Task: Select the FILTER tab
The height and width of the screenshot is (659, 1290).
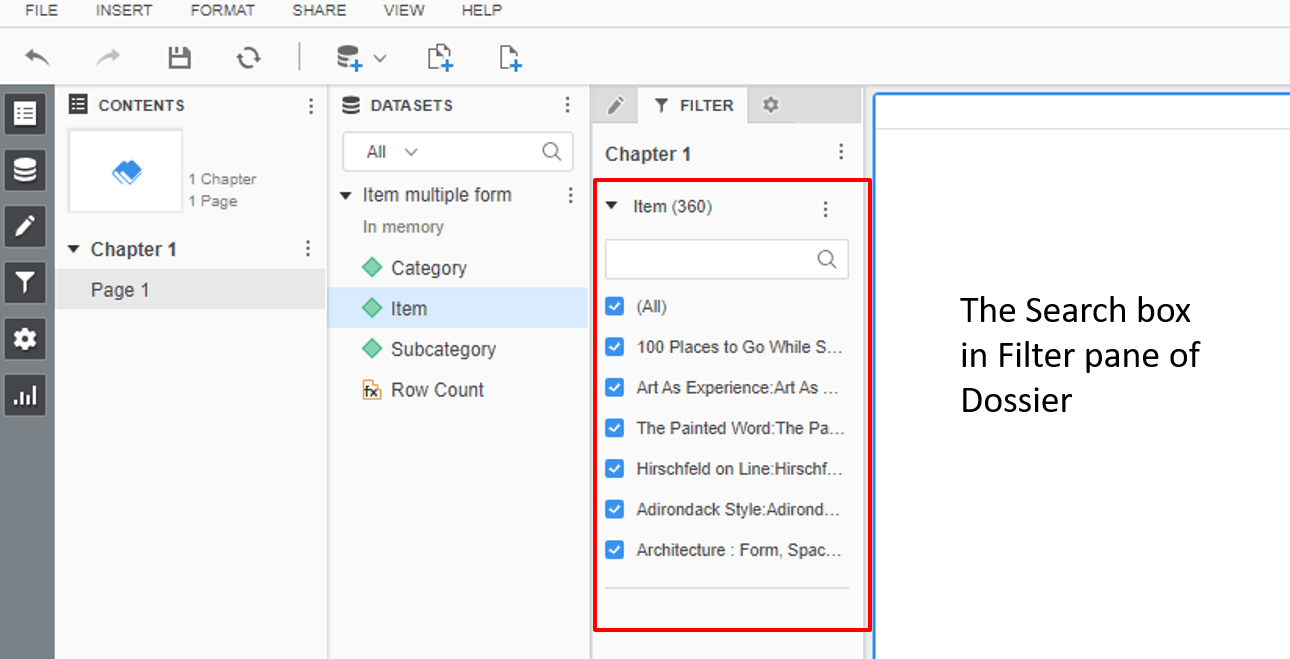Action: click(694, 105)
